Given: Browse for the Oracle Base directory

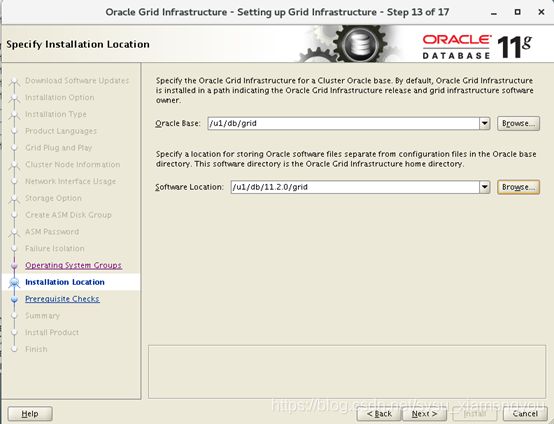Looking at the screenshot, I should 518,124.
